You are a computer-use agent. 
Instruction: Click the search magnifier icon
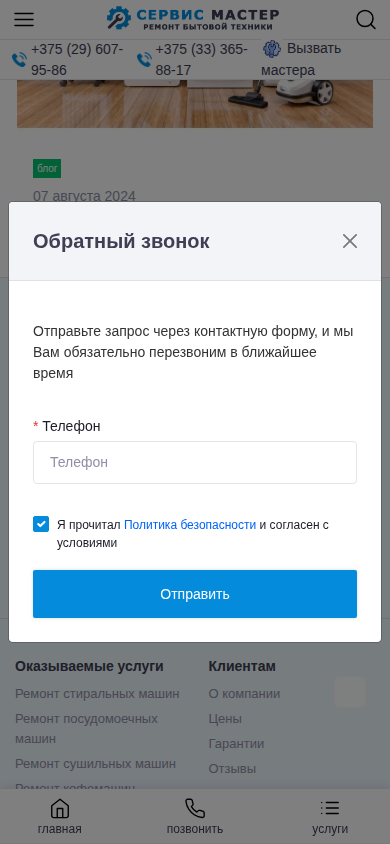366,20
